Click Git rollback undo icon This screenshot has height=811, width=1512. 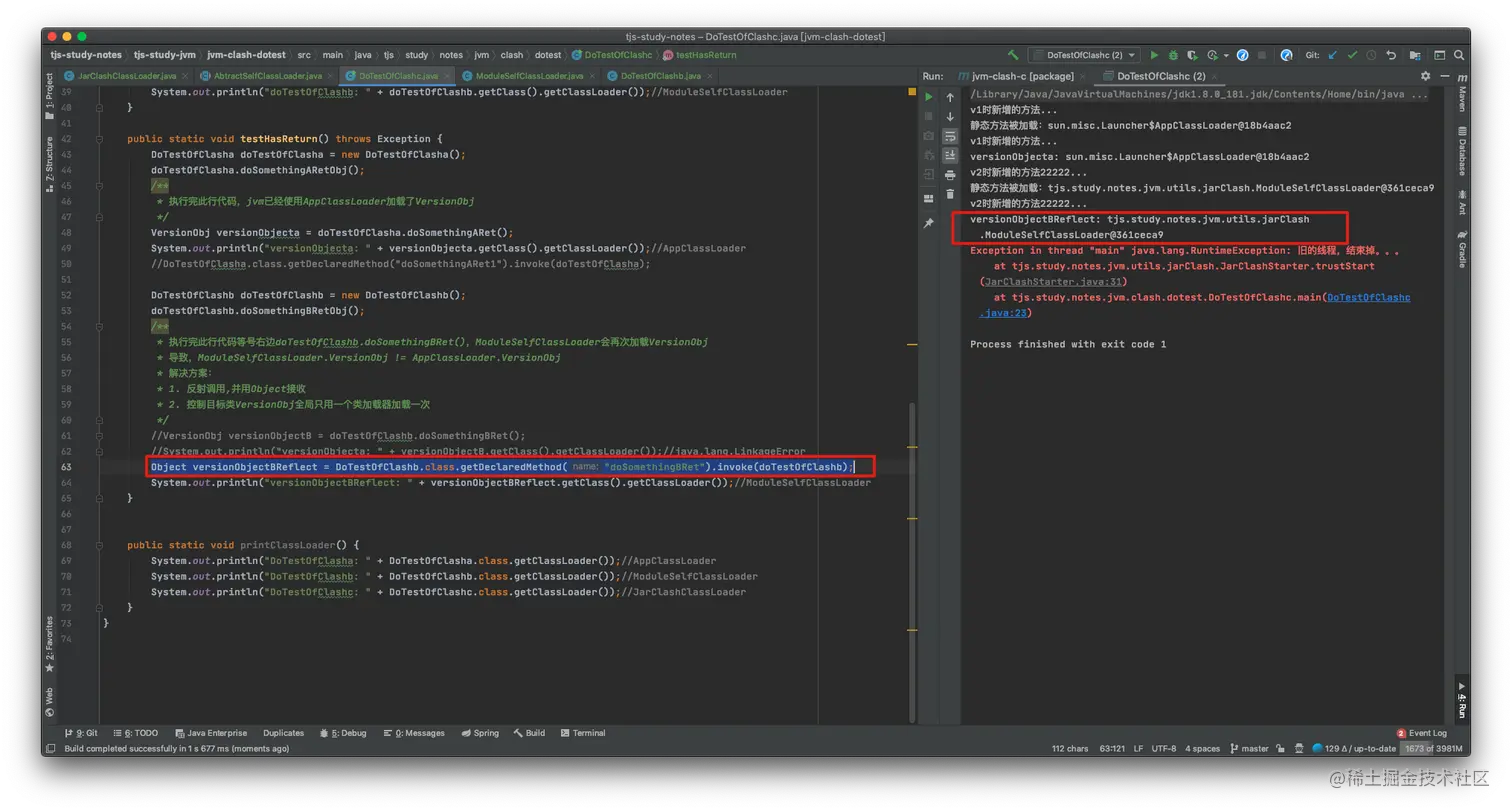[x=1390, y=55]
